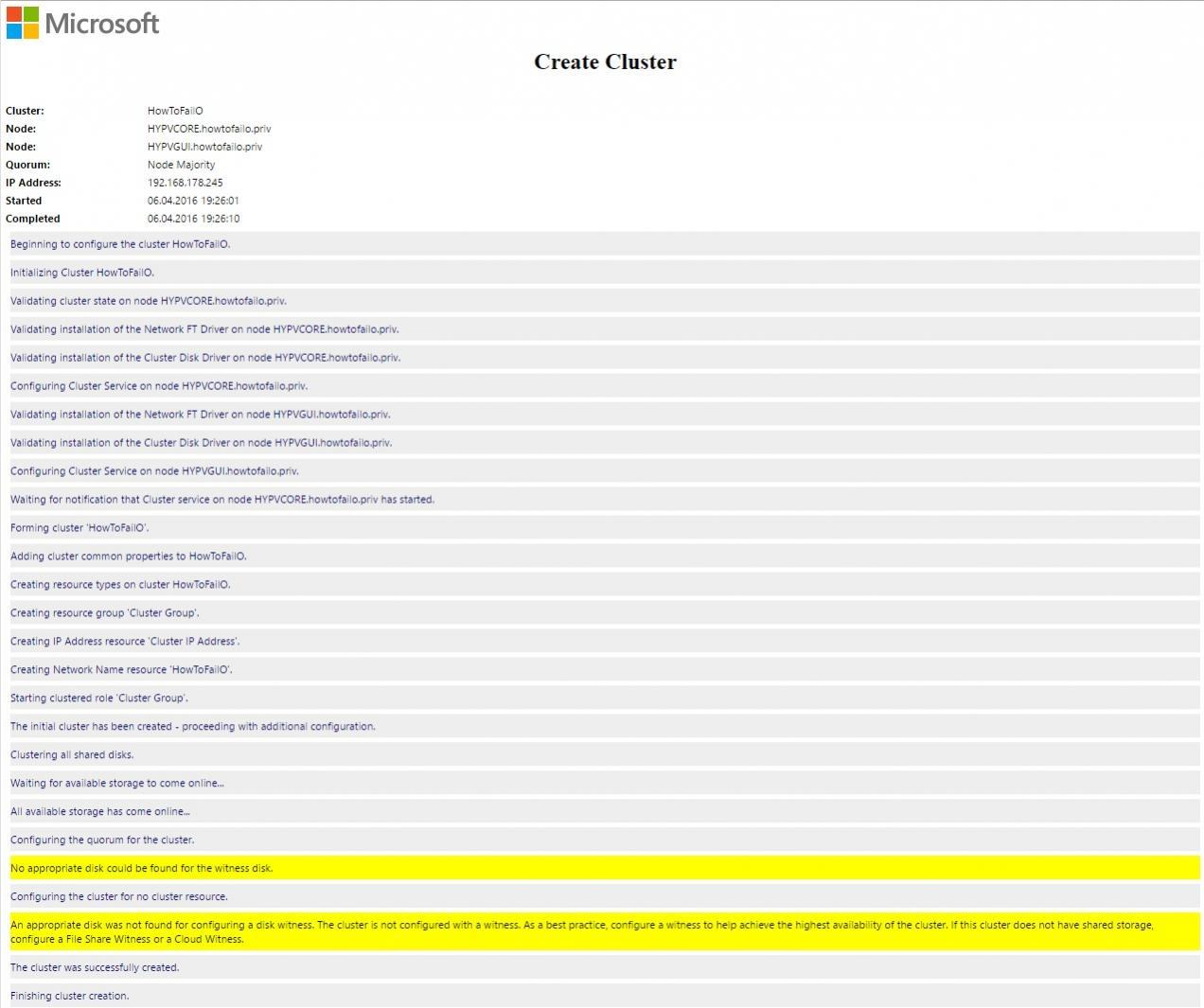The height and width of the screenshot is (1008, 1204).
Task: Click Network FT Driver validation row for HYPVGUI
Action: pos(605,415)
